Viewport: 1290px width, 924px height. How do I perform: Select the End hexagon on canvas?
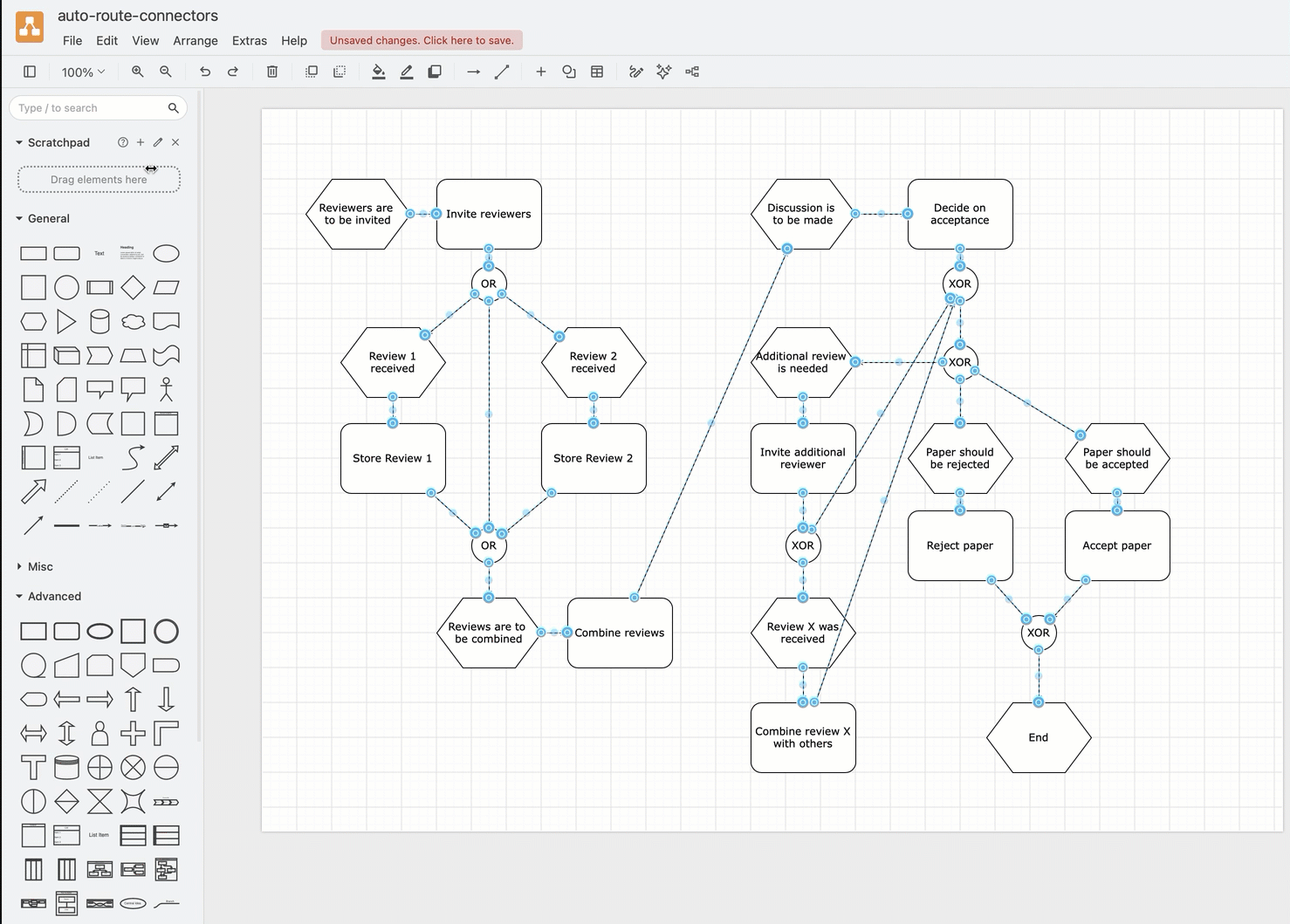click(x=1039, y=737)
